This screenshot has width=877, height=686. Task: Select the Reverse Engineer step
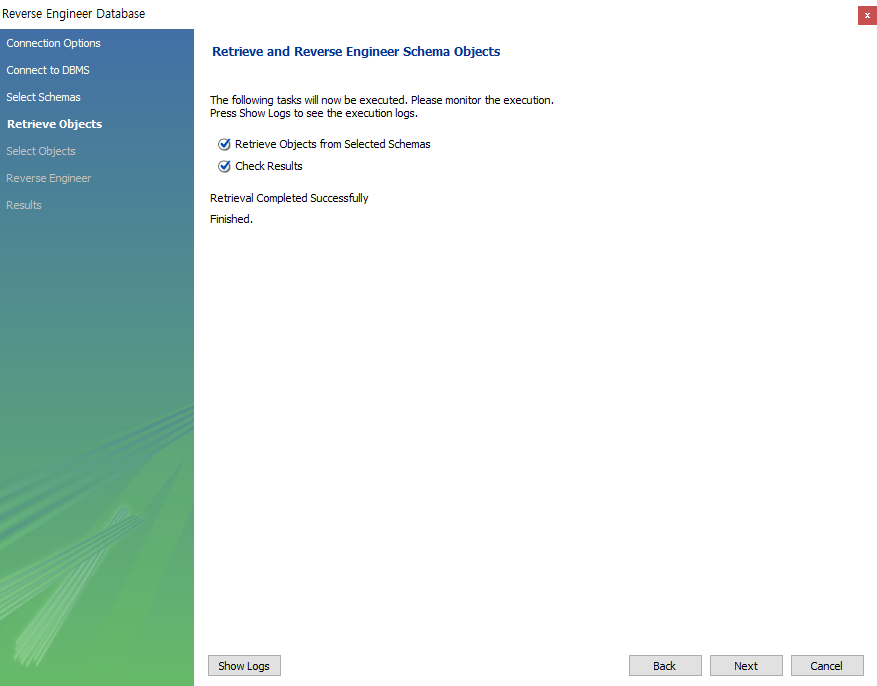49,178
